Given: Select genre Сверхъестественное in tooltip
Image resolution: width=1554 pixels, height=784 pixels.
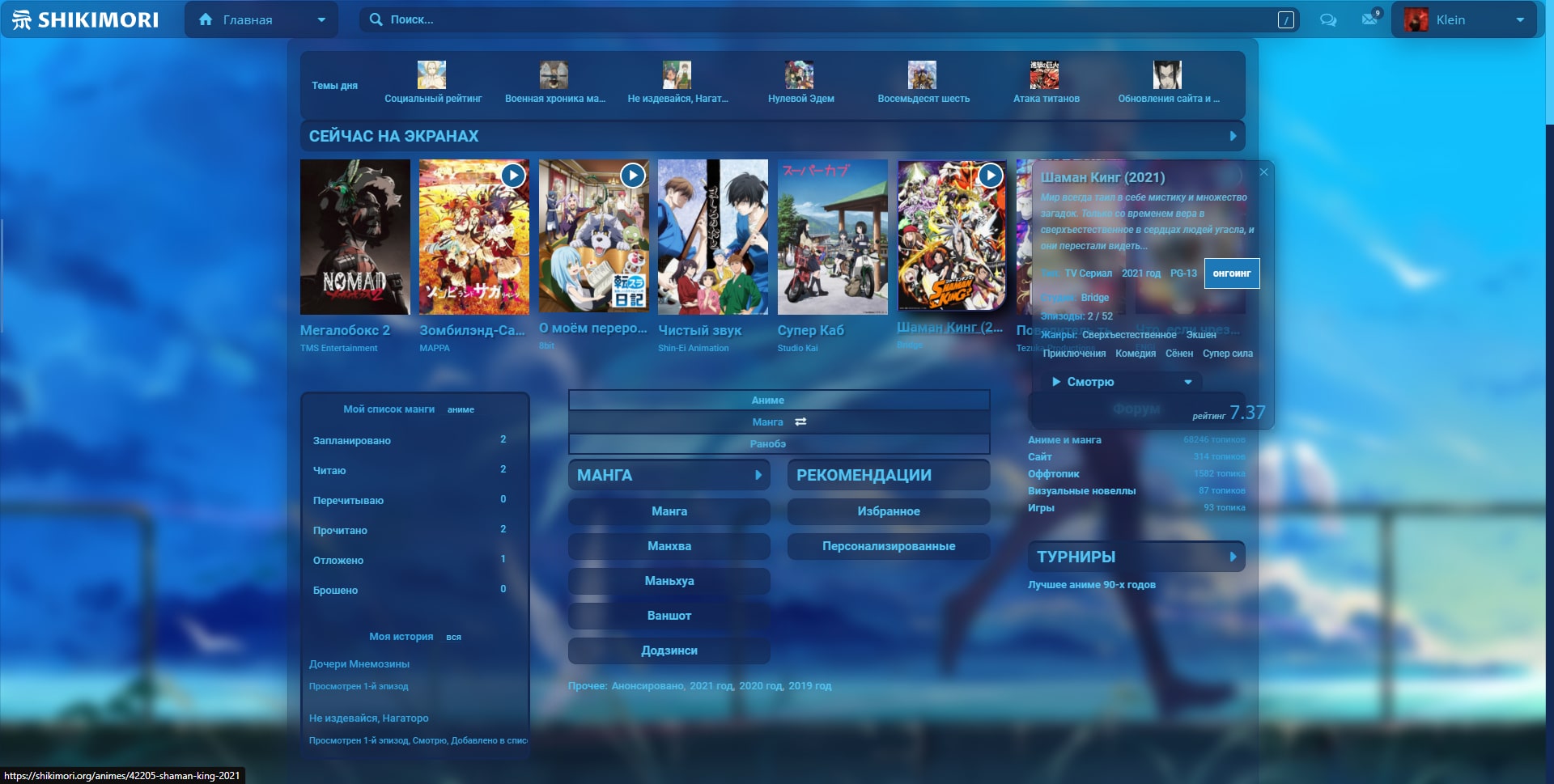Looking at the screenshot, I should [1130, 335].
